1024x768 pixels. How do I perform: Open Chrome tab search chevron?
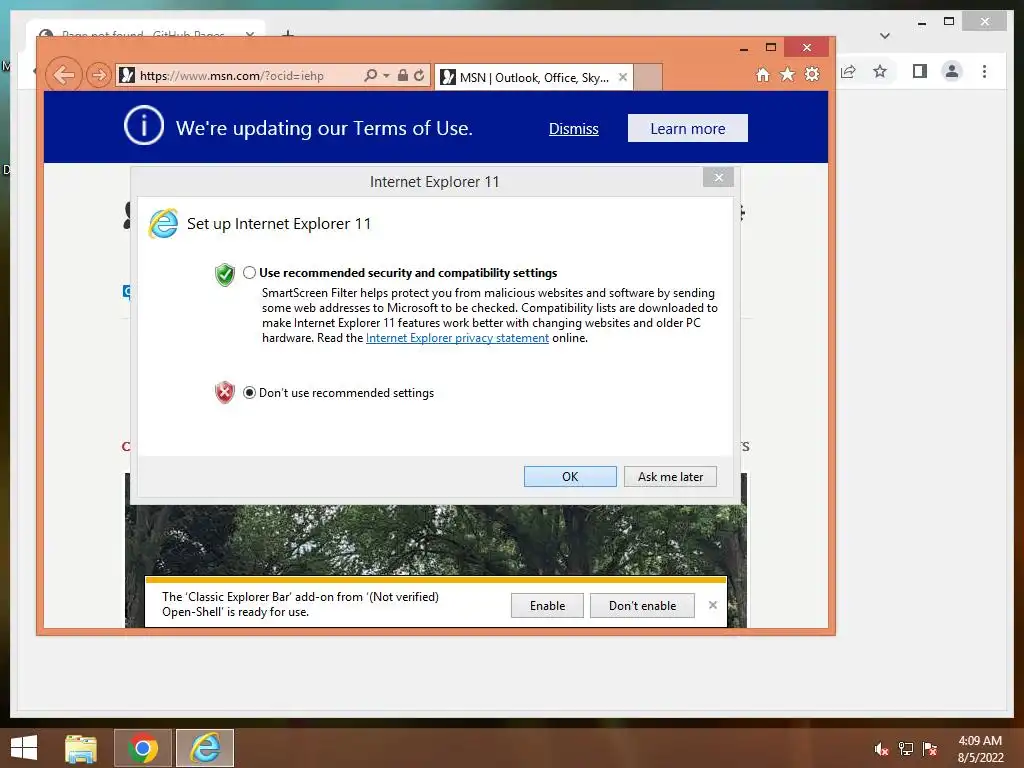(885, 36)
